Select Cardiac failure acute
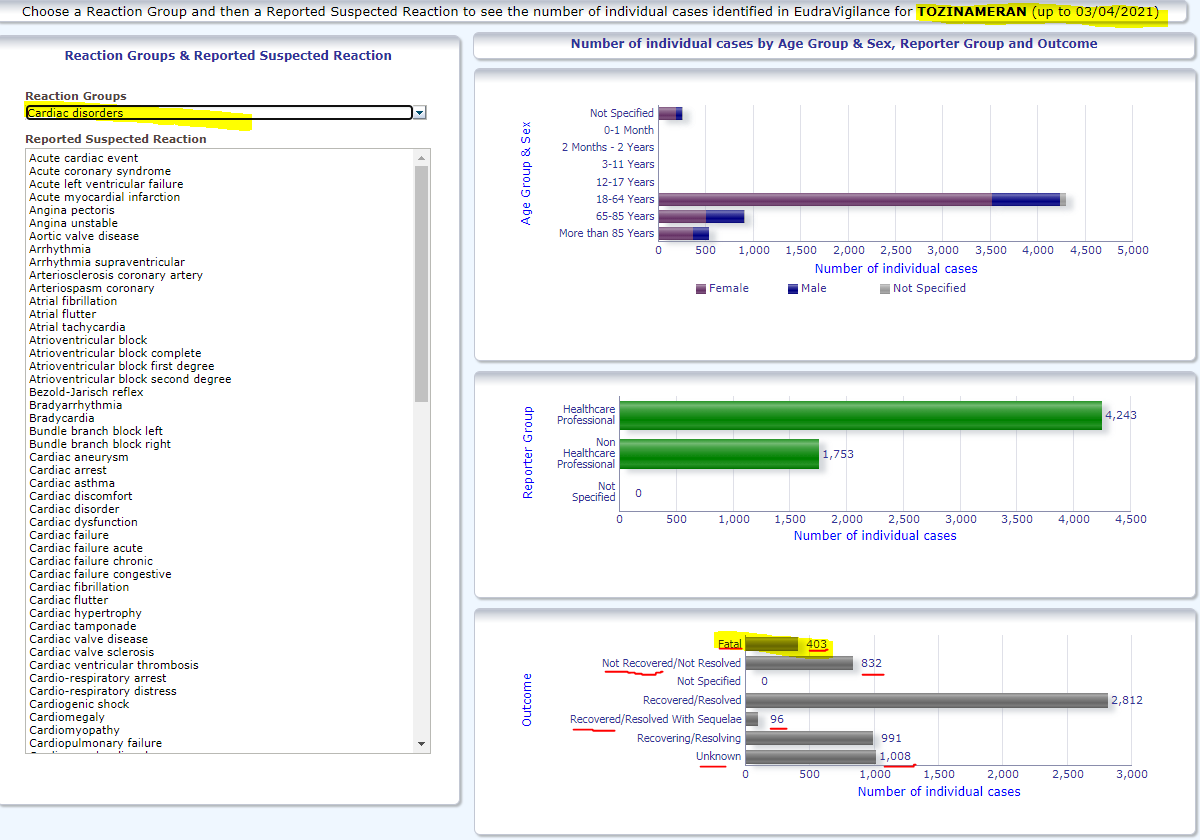This screenshot has width=1200, height=840. 86,548
